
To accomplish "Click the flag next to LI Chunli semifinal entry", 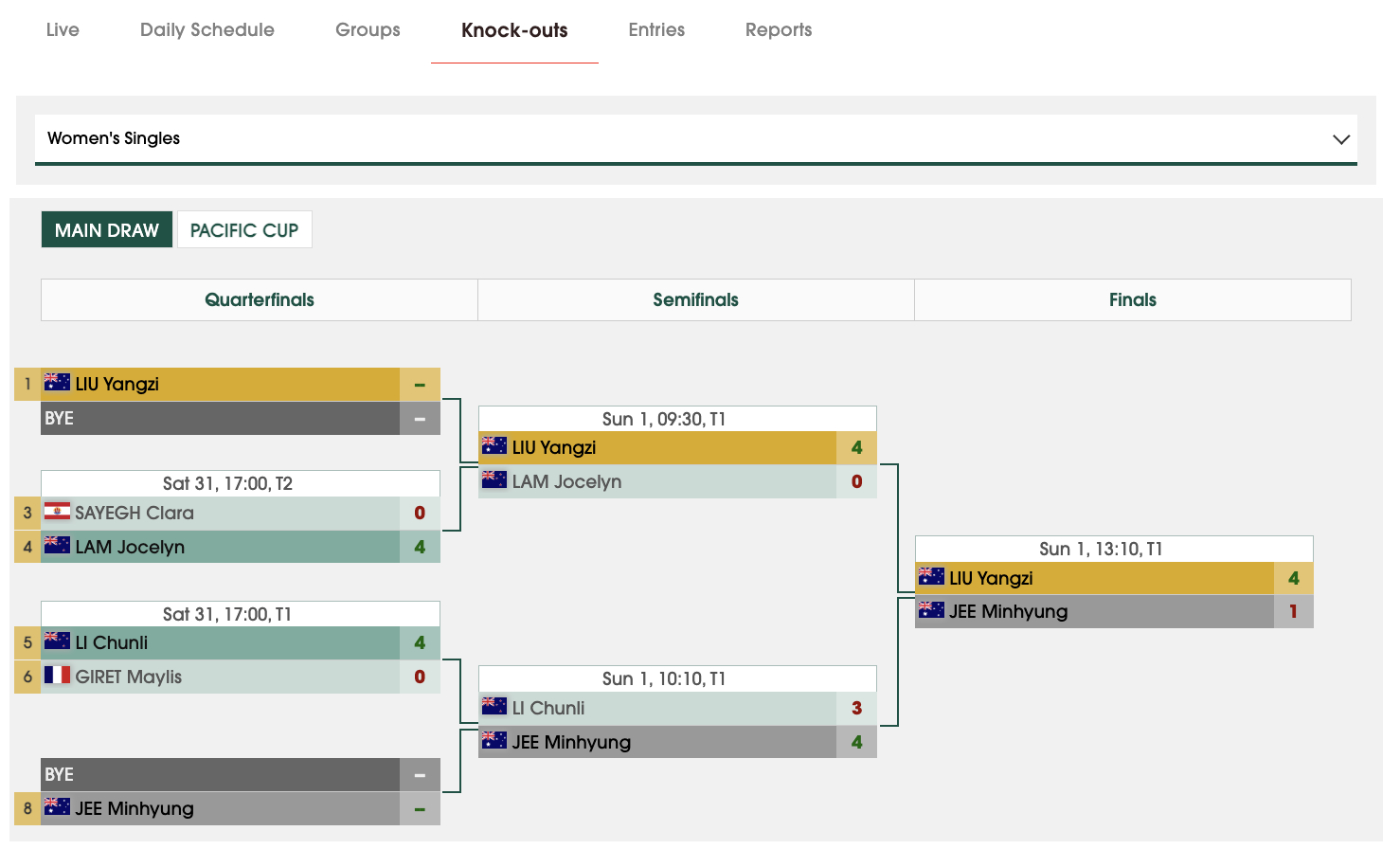I will pos(494,708).
